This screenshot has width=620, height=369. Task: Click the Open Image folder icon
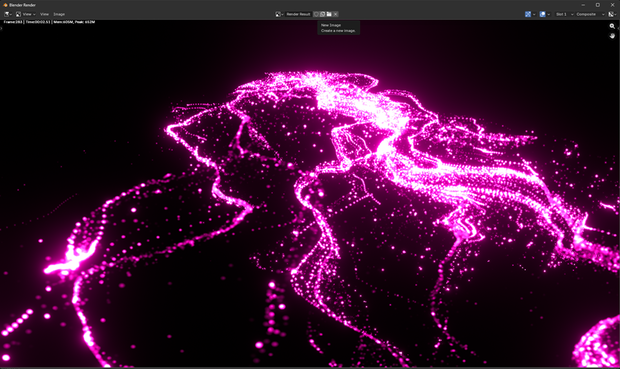click(x=329, y=14)
